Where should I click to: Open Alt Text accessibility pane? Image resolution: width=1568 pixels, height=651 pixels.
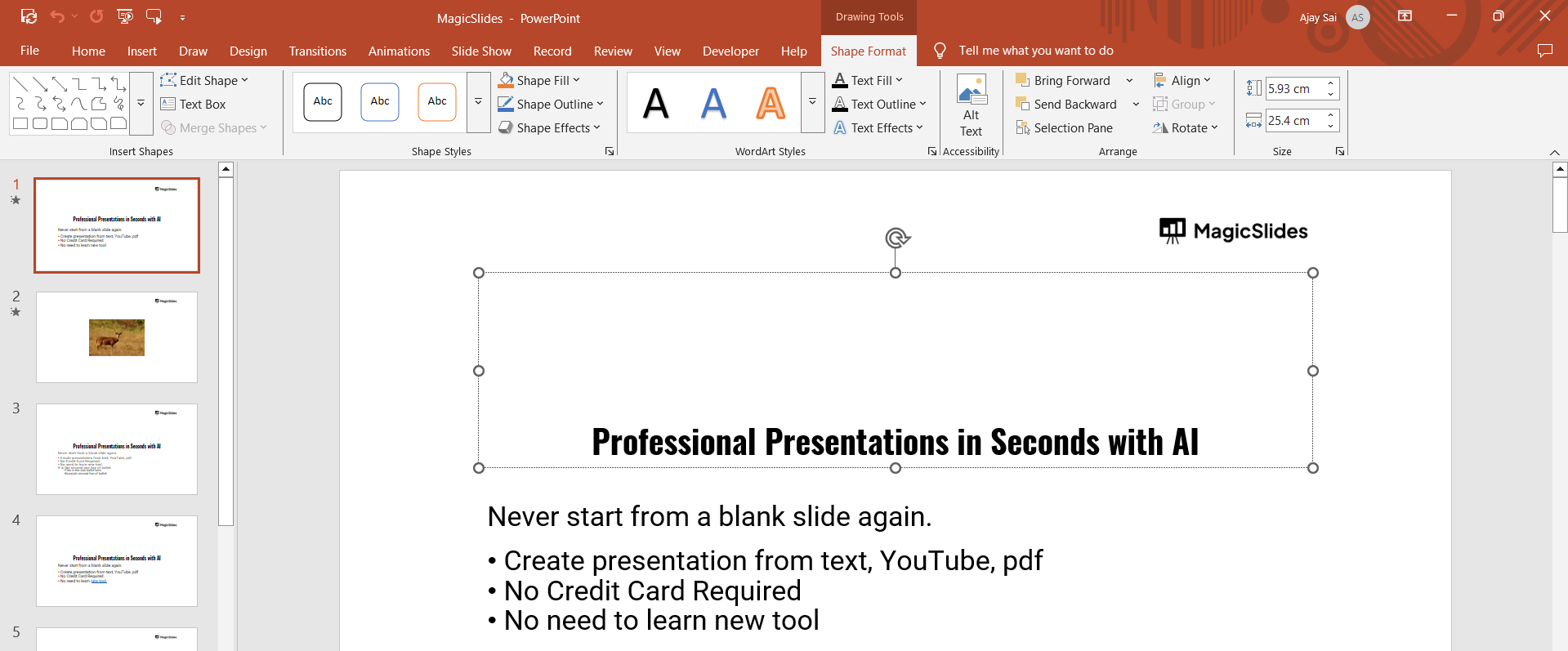coord(971,106)
